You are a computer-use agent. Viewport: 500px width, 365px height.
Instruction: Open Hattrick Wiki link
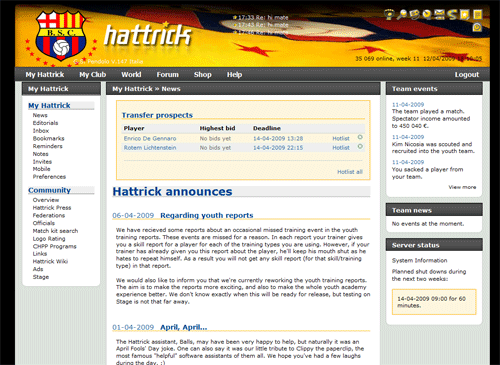coord(50,261)
